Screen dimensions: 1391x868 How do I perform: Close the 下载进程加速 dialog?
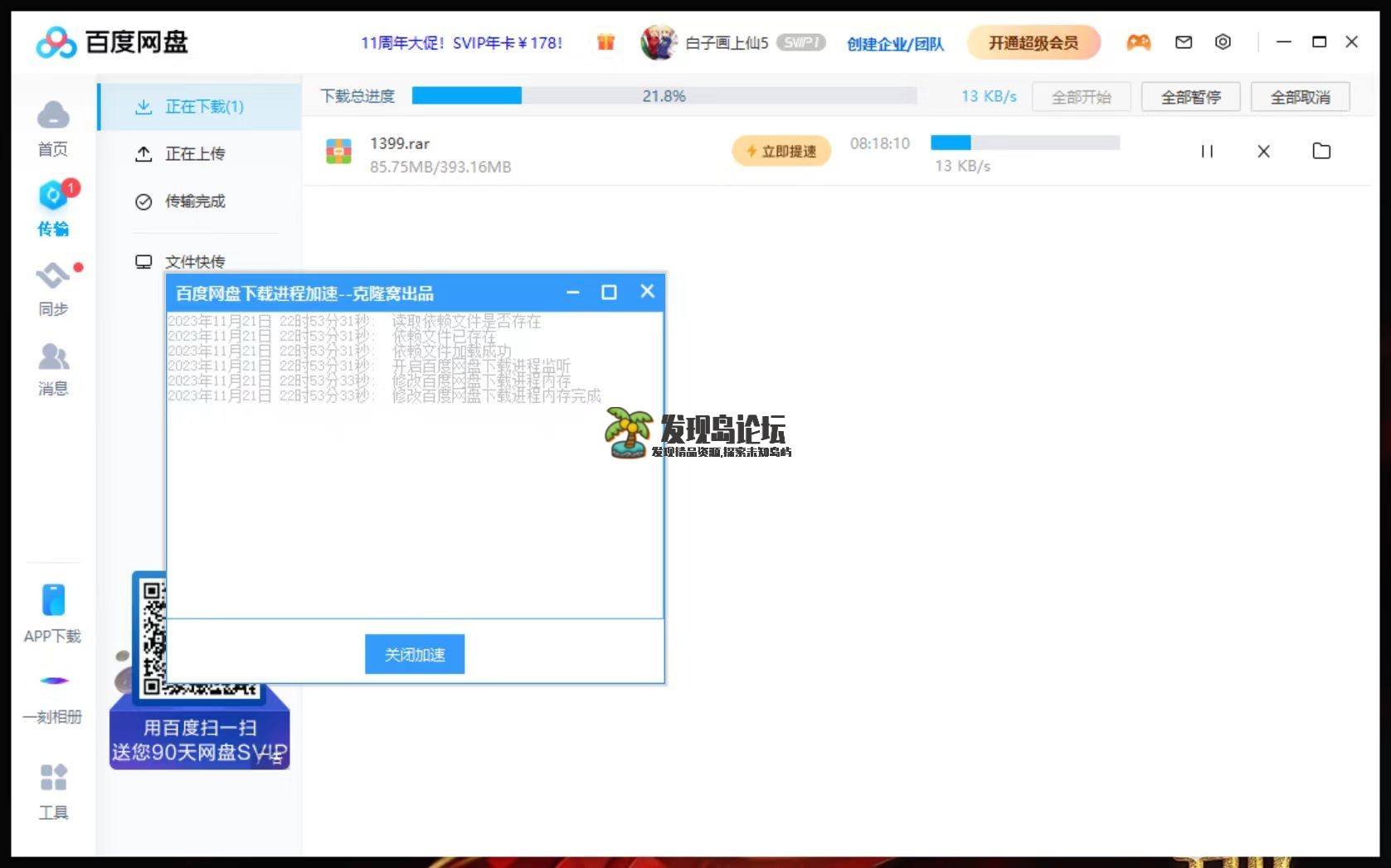[647, 292]
